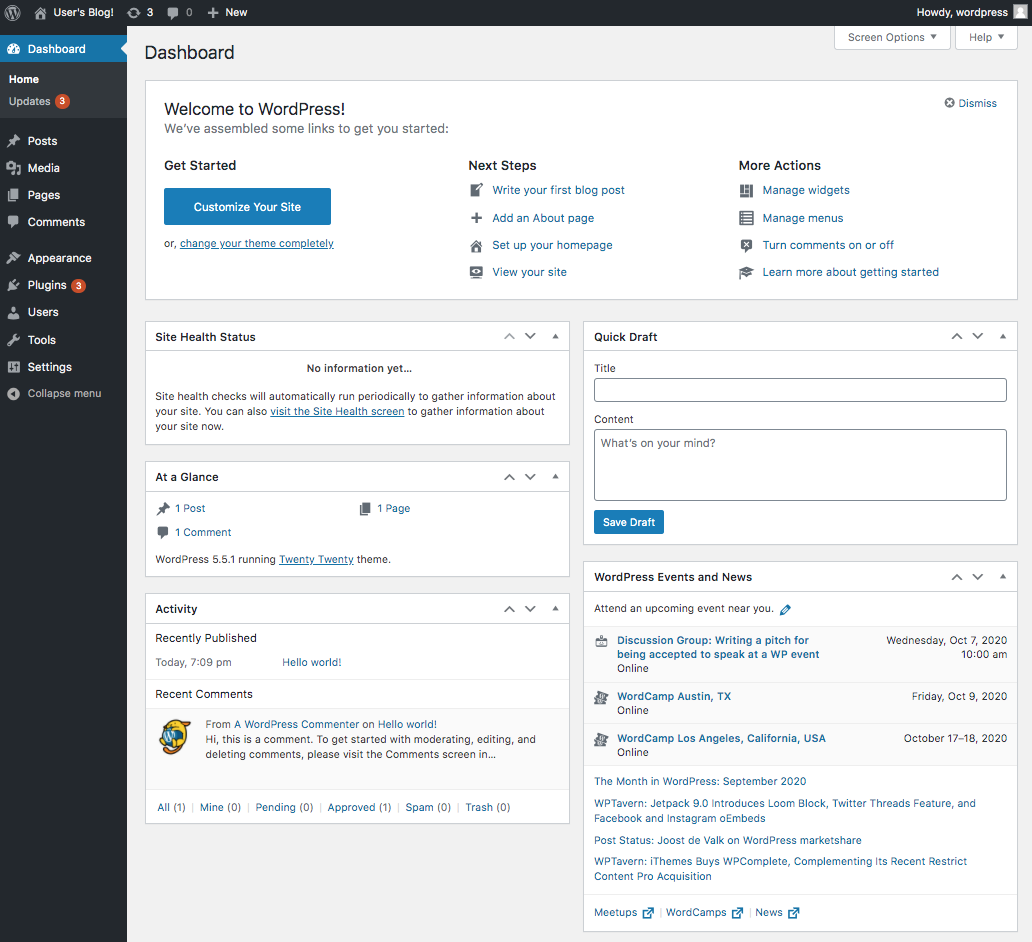
Task: Move the WordPress Events and News panel up
Action: 957,577
